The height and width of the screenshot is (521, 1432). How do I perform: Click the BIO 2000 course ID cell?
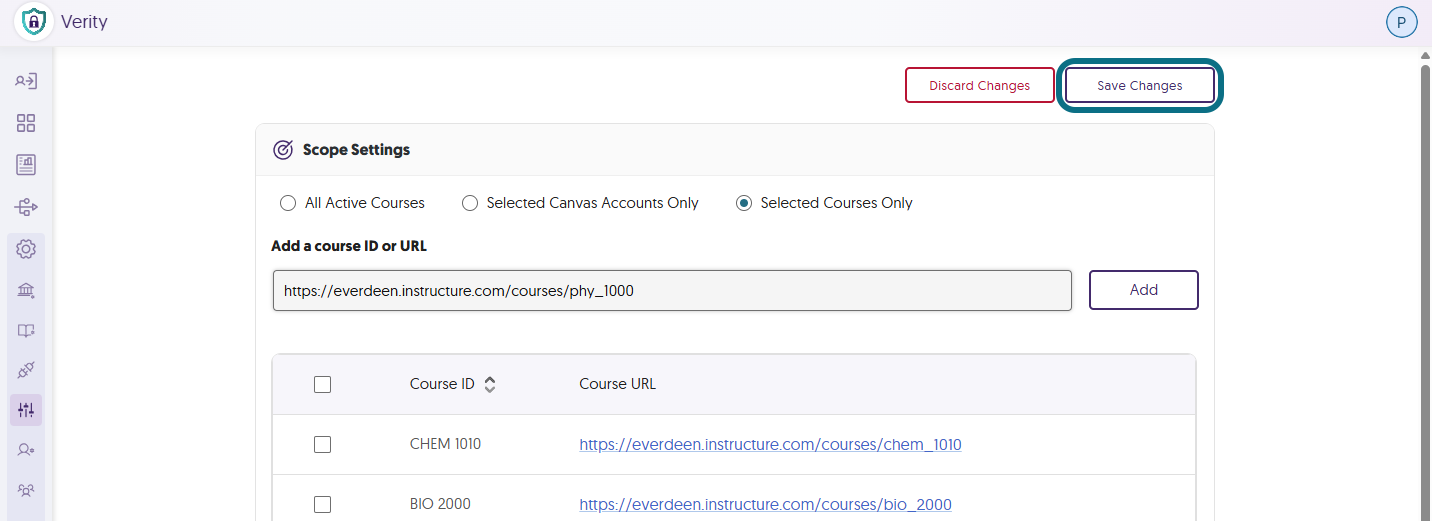click(x=440, y=504)
